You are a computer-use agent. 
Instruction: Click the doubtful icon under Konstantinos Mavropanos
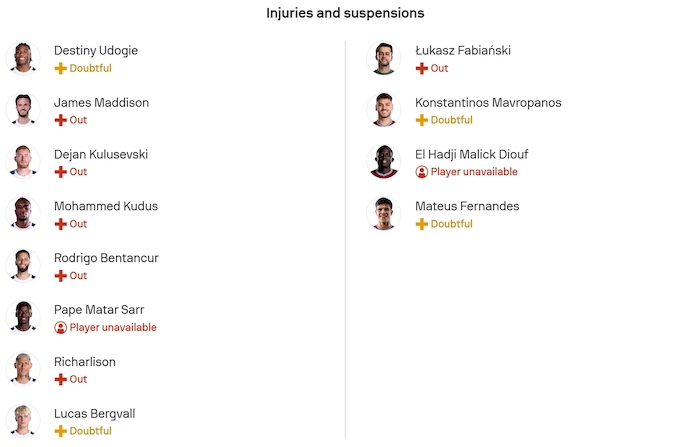point(421,120)
